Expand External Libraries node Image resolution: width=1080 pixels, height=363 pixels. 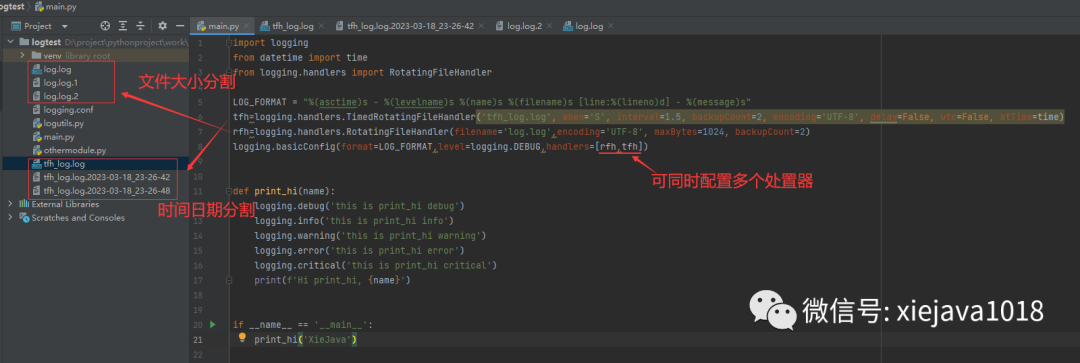[10, 204]
